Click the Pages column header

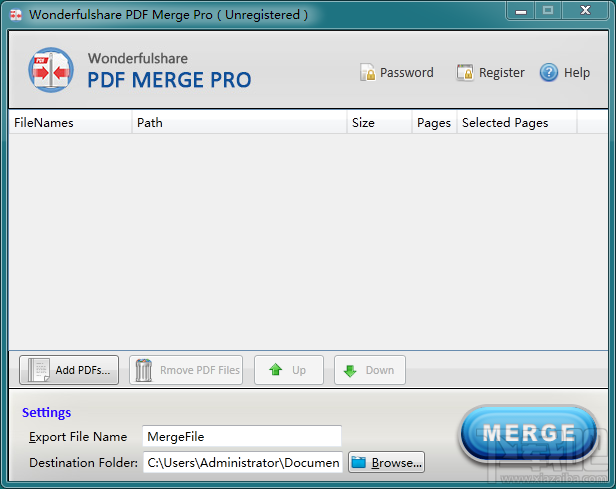434,123
